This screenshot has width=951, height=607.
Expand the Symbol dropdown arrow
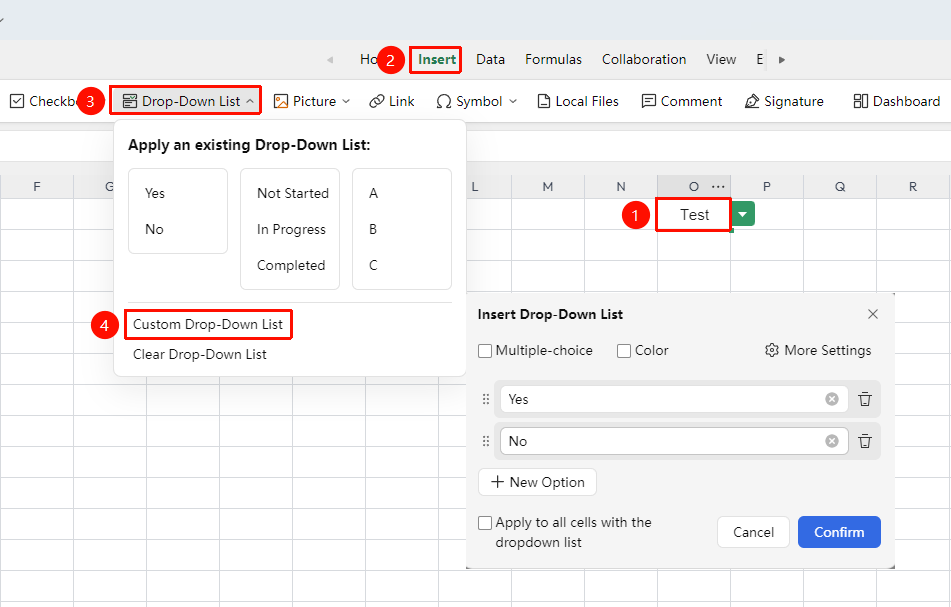[x=513, y=101]
